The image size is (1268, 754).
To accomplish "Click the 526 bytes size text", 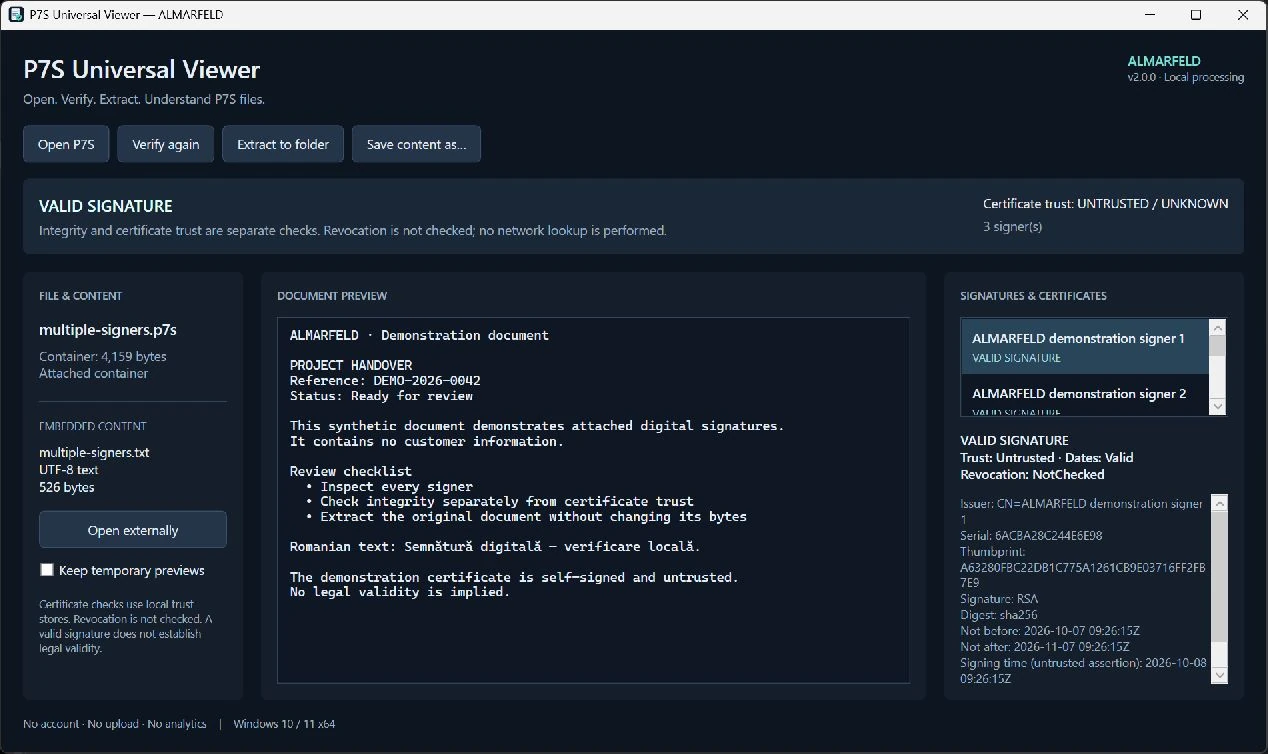I will (x=66, y=487).
